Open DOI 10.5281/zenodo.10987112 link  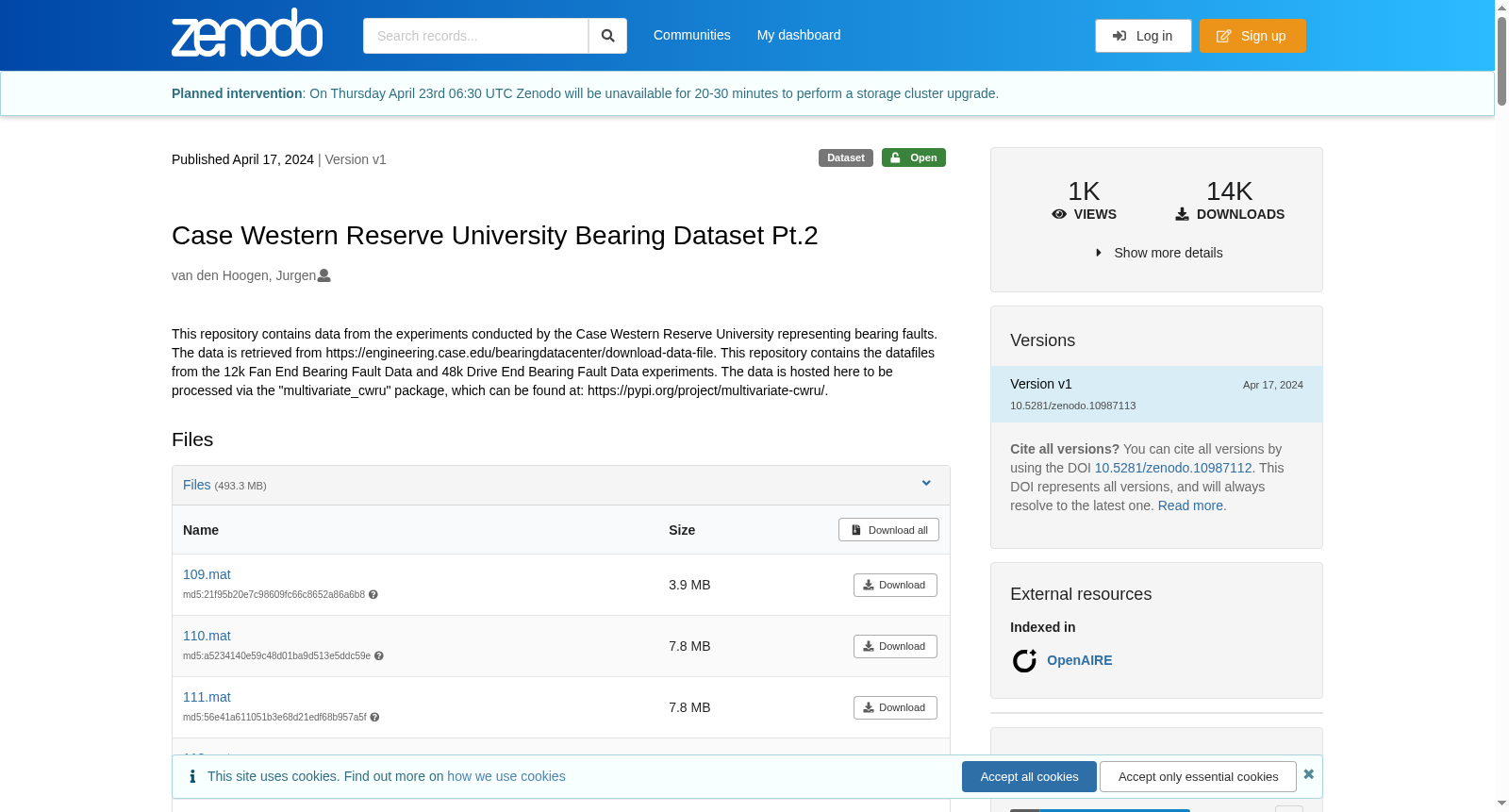pos(1173,468)
